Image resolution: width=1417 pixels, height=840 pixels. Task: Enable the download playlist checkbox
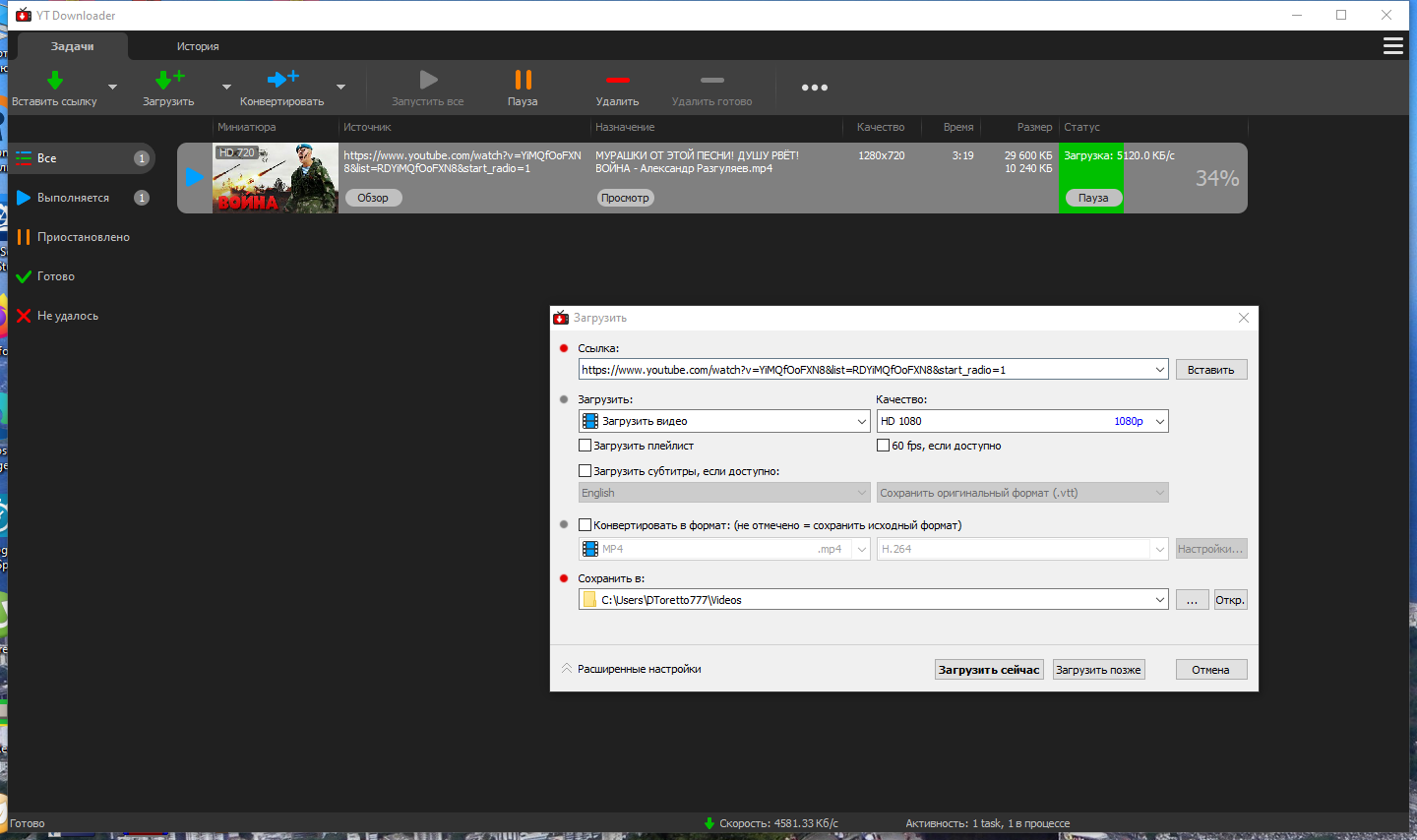pos(585,446)
